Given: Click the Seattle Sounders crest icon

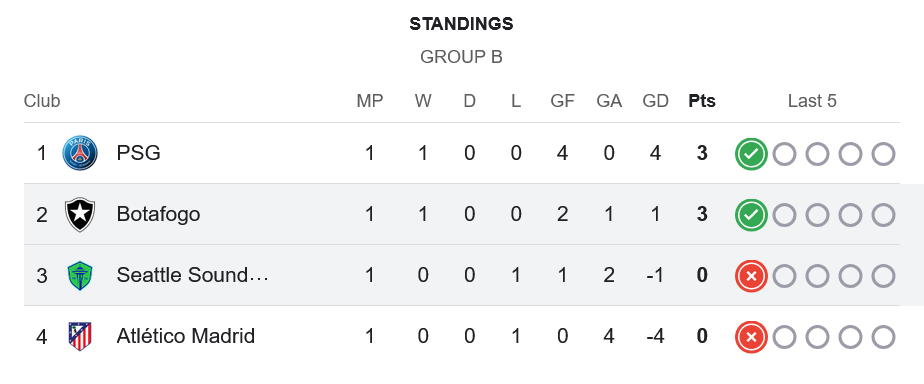Looking at the screenshot, I should tap(80, 276).
